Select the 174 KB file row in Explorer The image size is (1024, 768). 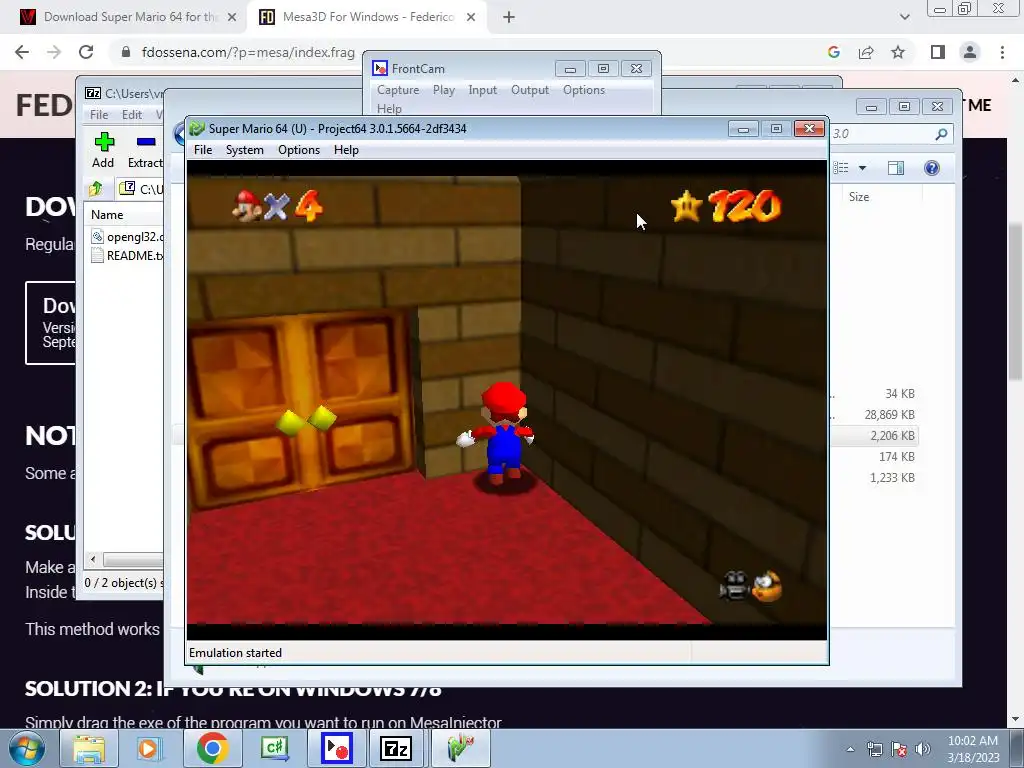(874, 456)
